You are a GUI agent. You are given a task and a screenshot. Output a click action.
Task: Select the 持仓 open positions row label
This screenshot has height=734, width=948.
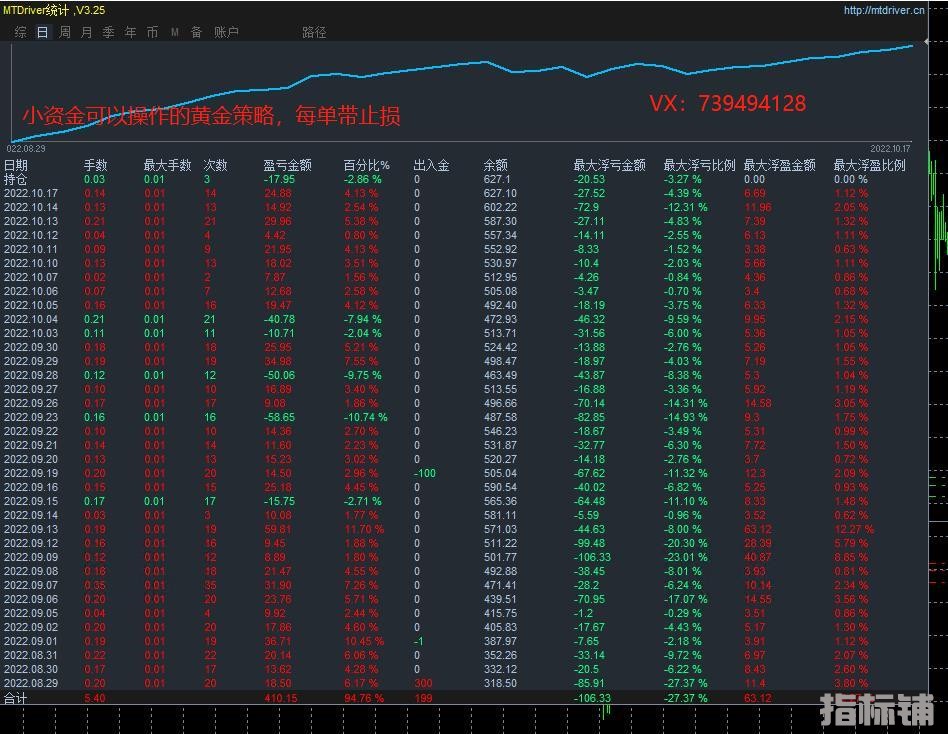coord(16,180)
